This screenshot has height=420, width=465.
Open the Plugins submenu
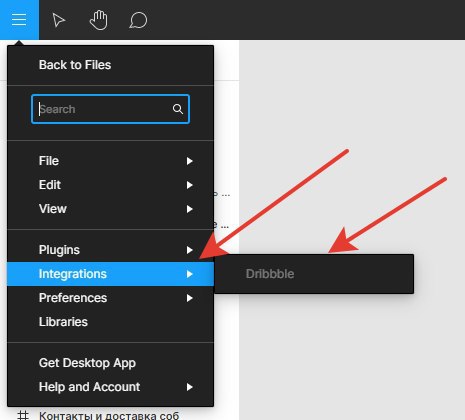[x=110, y=250]
